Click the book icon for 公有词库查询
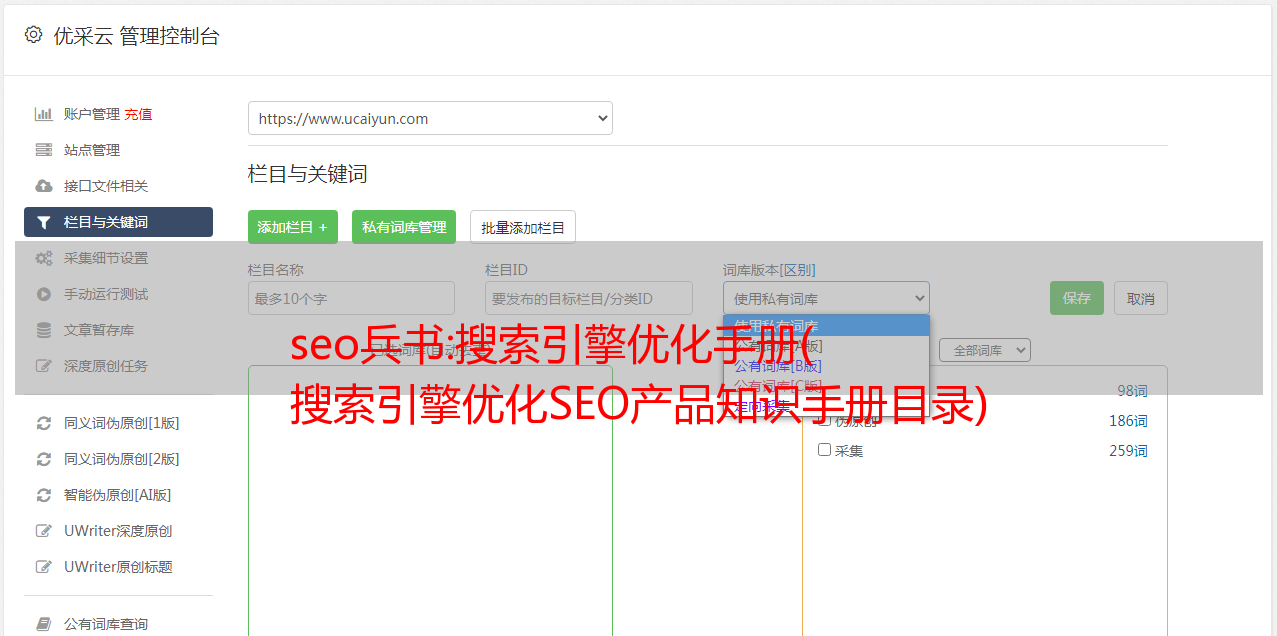The width and height of the screenshot is (1277, 636). pyautogui.click(x=43, y=624)
